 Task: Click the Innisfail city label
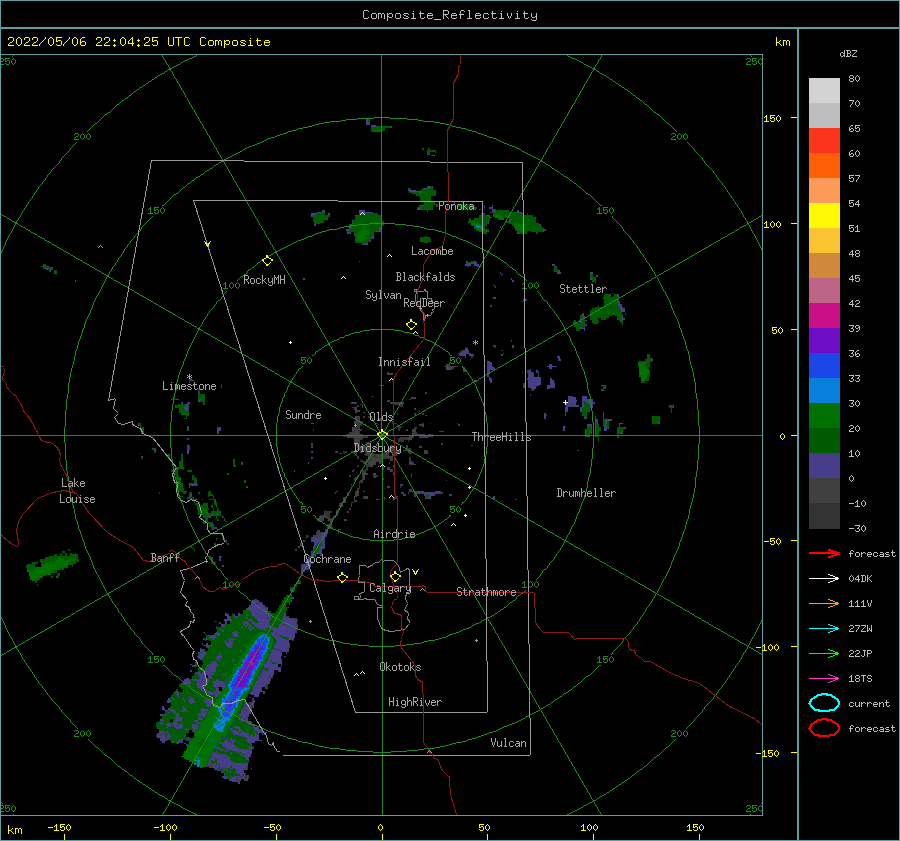tap(404, 362)
